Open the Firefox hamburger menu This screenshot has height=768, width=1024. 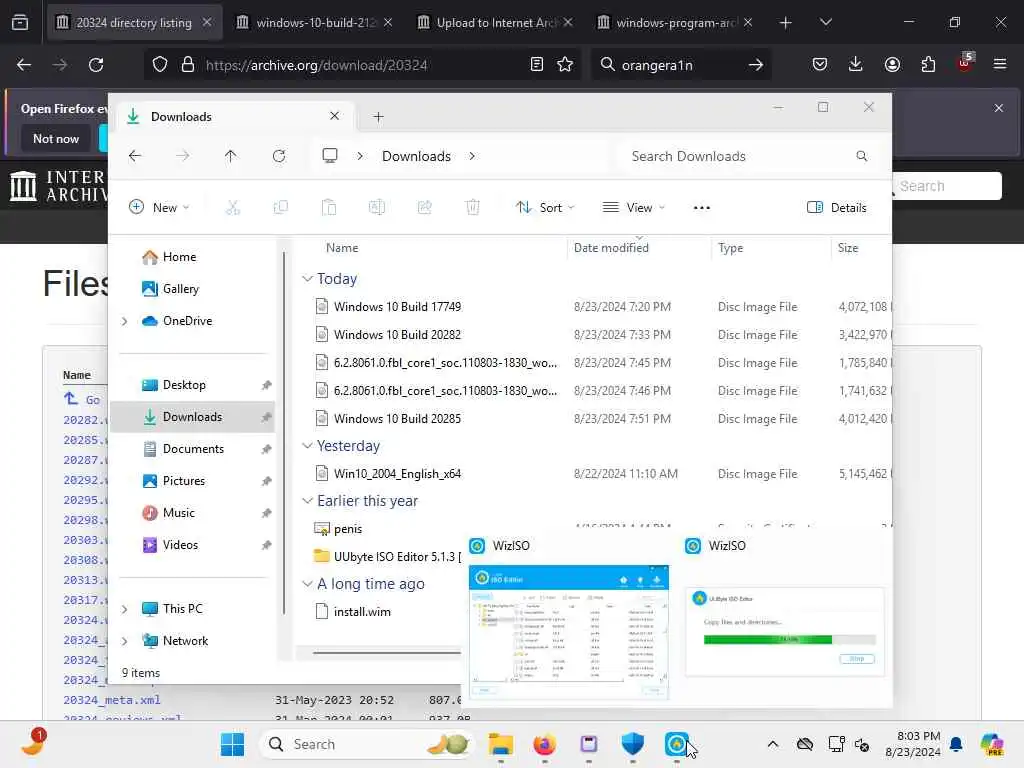(1000, 65)
